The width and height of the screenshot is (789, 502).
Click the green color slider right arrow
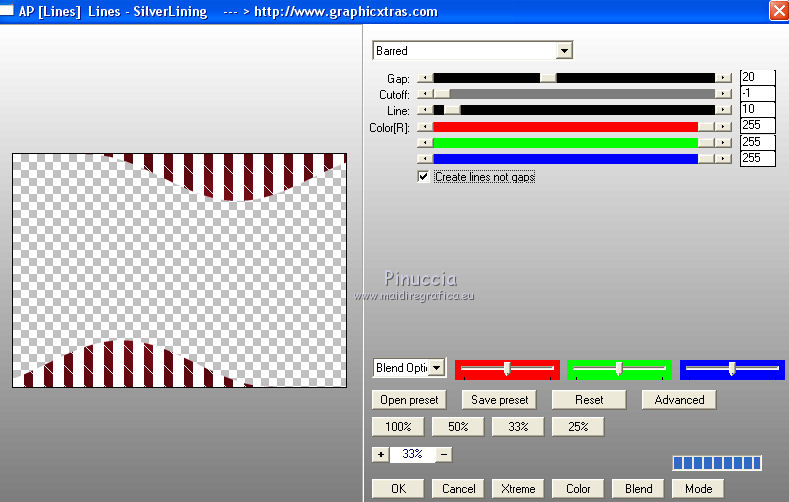click(x=723, y=143)
